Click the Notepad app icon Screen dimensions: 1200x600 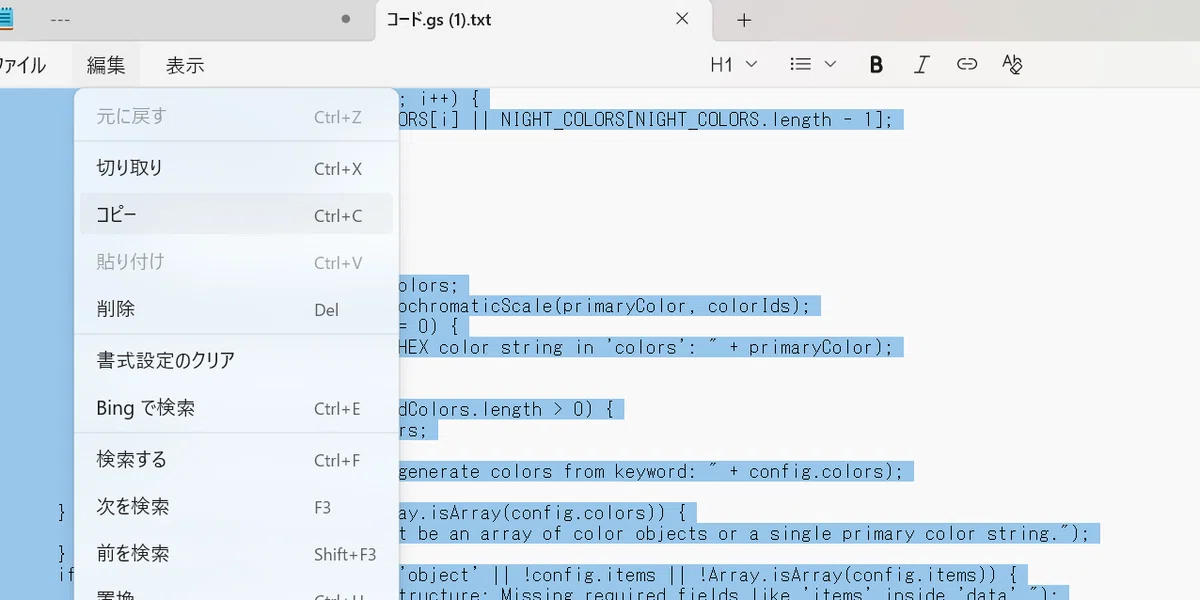pos(5,19)
